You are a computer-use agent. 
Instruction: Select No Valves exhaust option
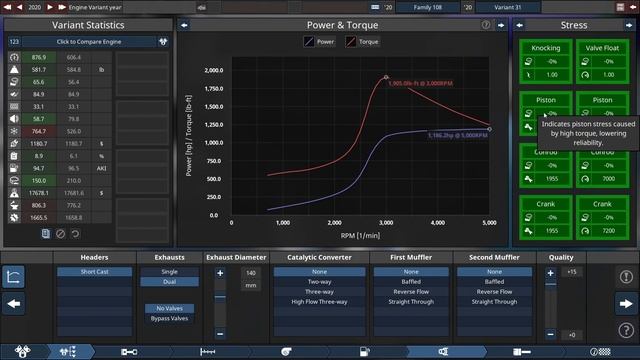coord(169,308)
